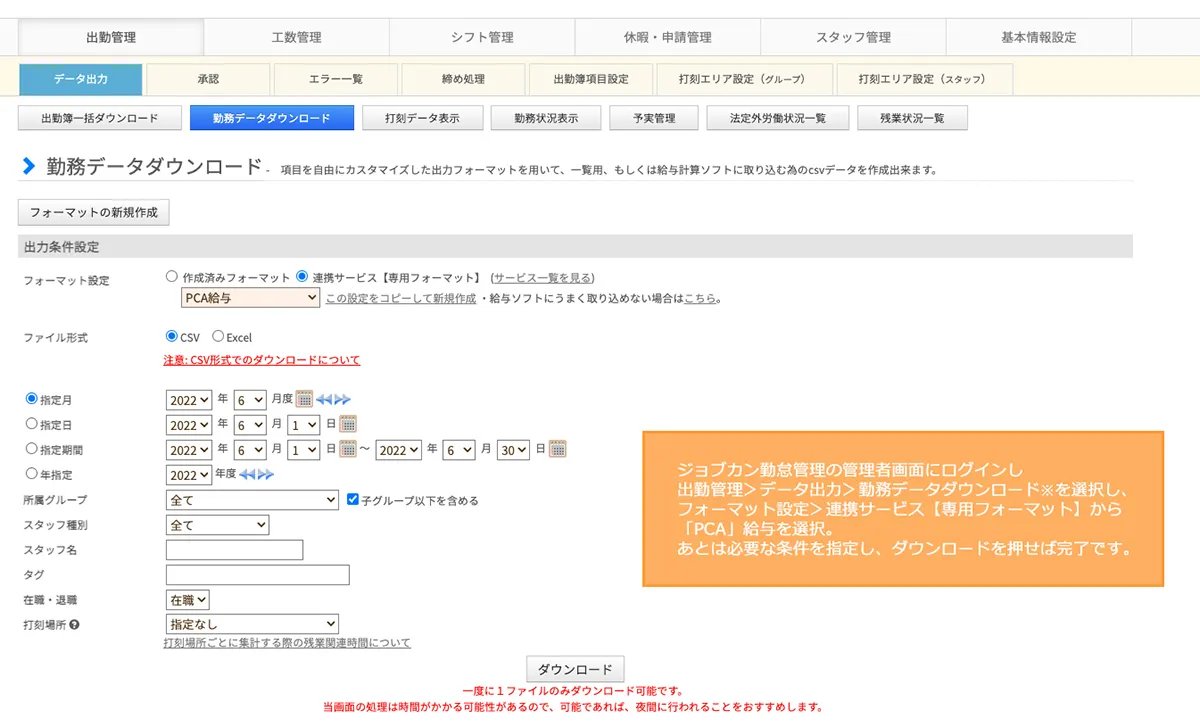Click the 予実管理 button
The image size is (1200, 727).
[654, 118]
